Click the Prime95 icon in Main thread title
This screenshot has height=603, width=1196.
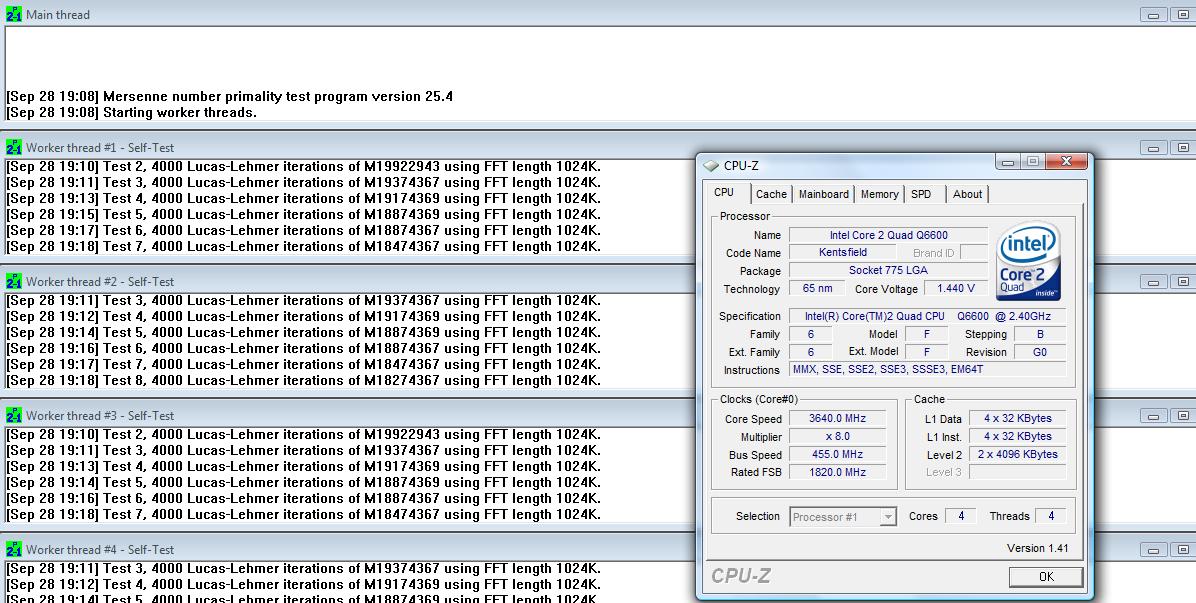(14, 14)
